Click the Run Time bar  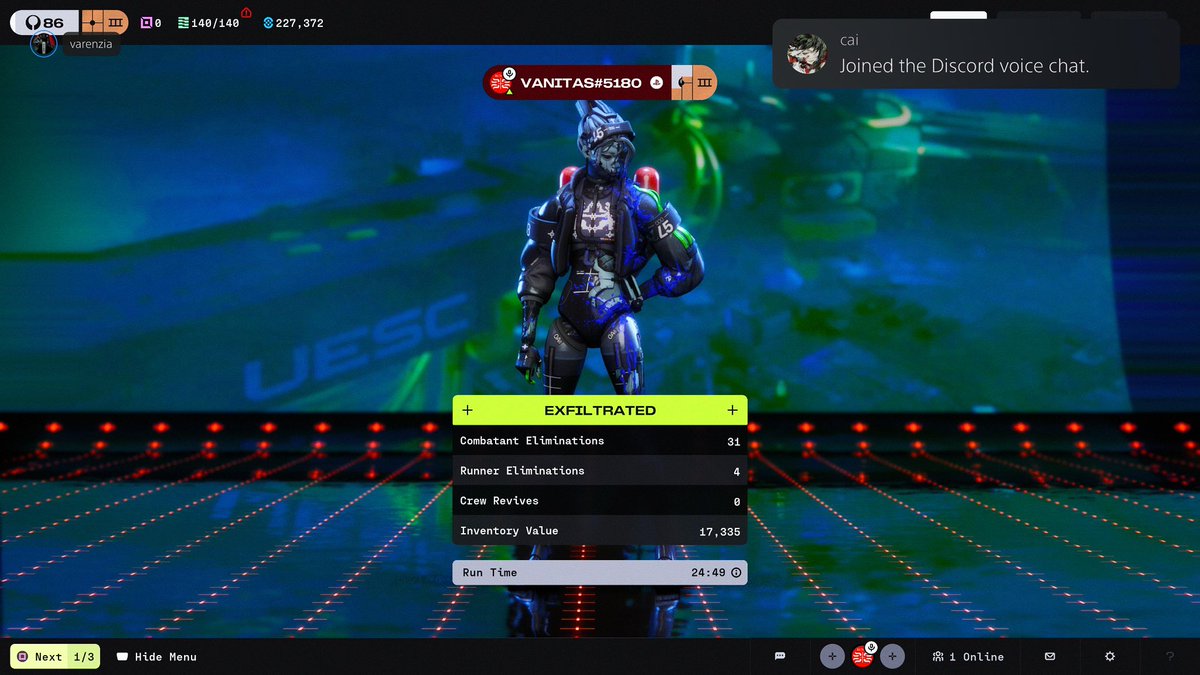coord(600,573)
